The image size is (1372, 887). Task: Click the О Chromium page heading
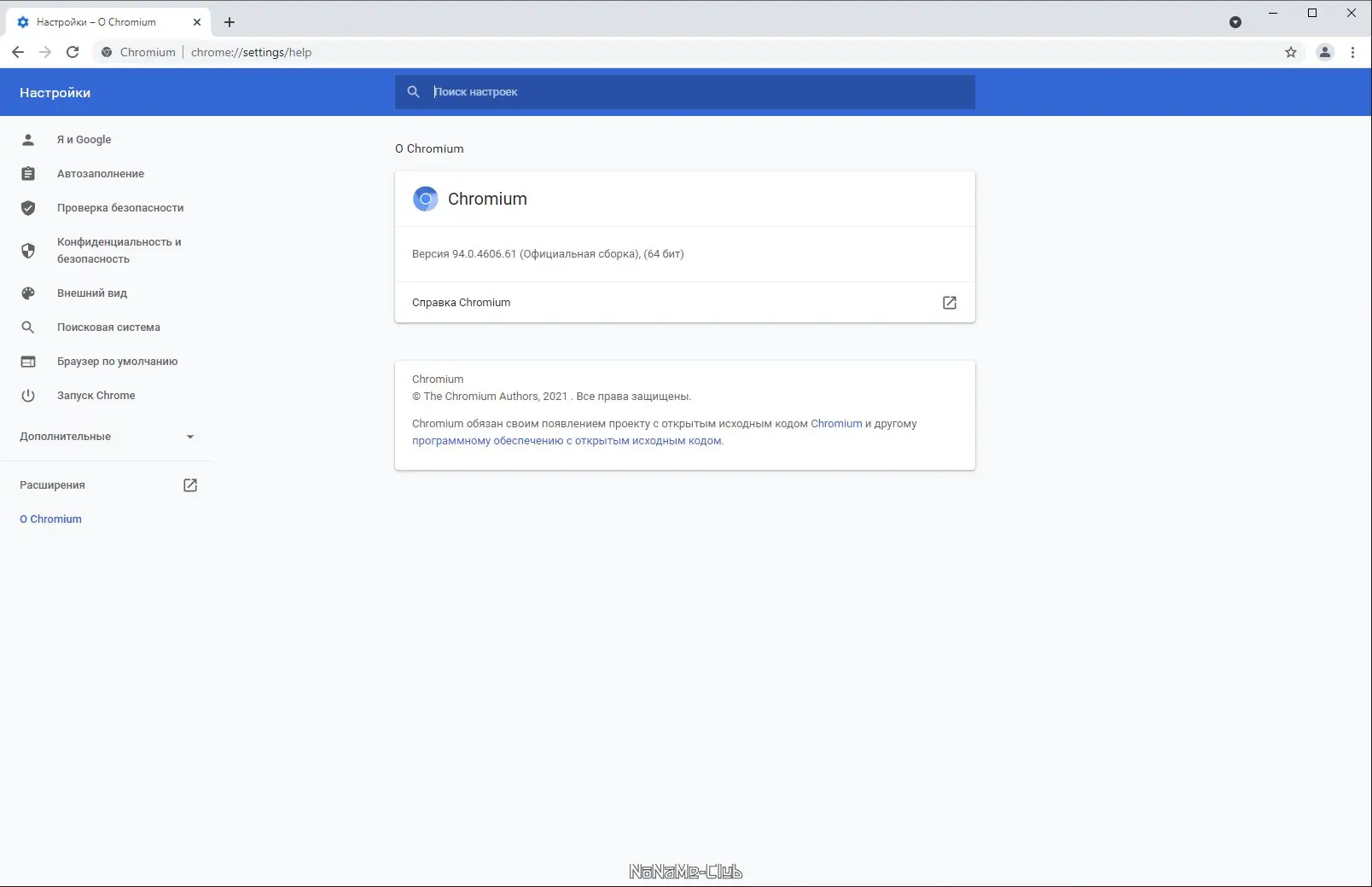pos(429,148)
